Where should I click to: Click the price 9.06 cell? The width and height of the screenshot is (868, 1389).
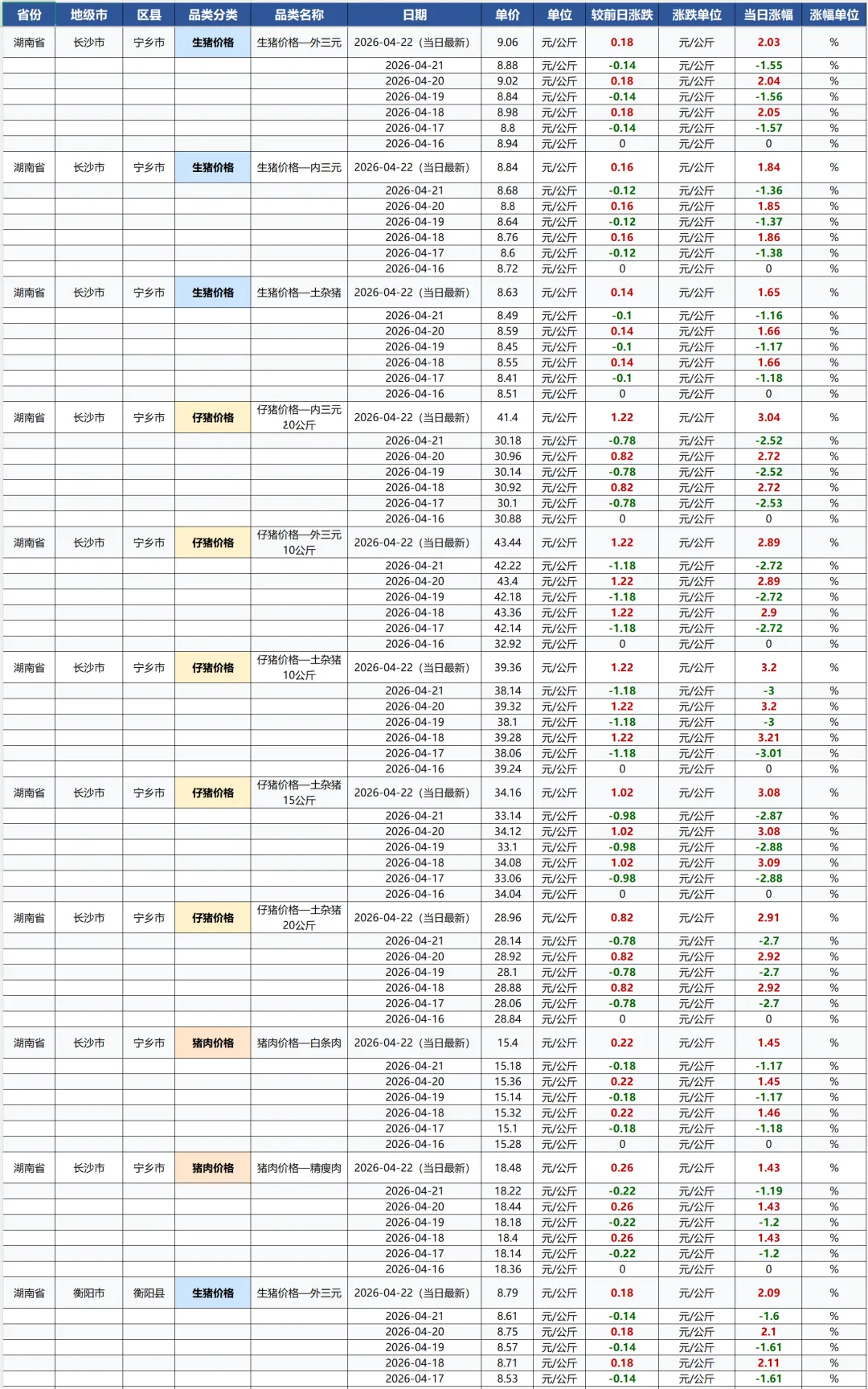point(507,43)
